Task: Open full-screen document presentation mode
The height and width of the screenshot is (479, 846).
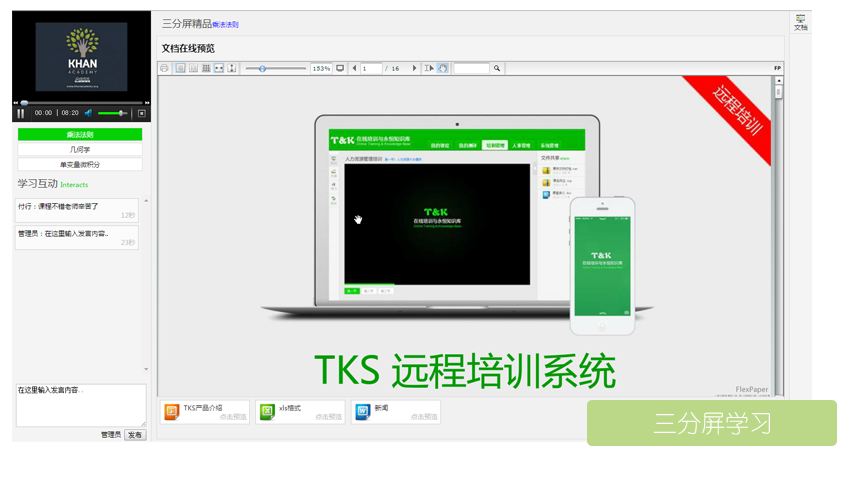Action: (x=340, y=69)
